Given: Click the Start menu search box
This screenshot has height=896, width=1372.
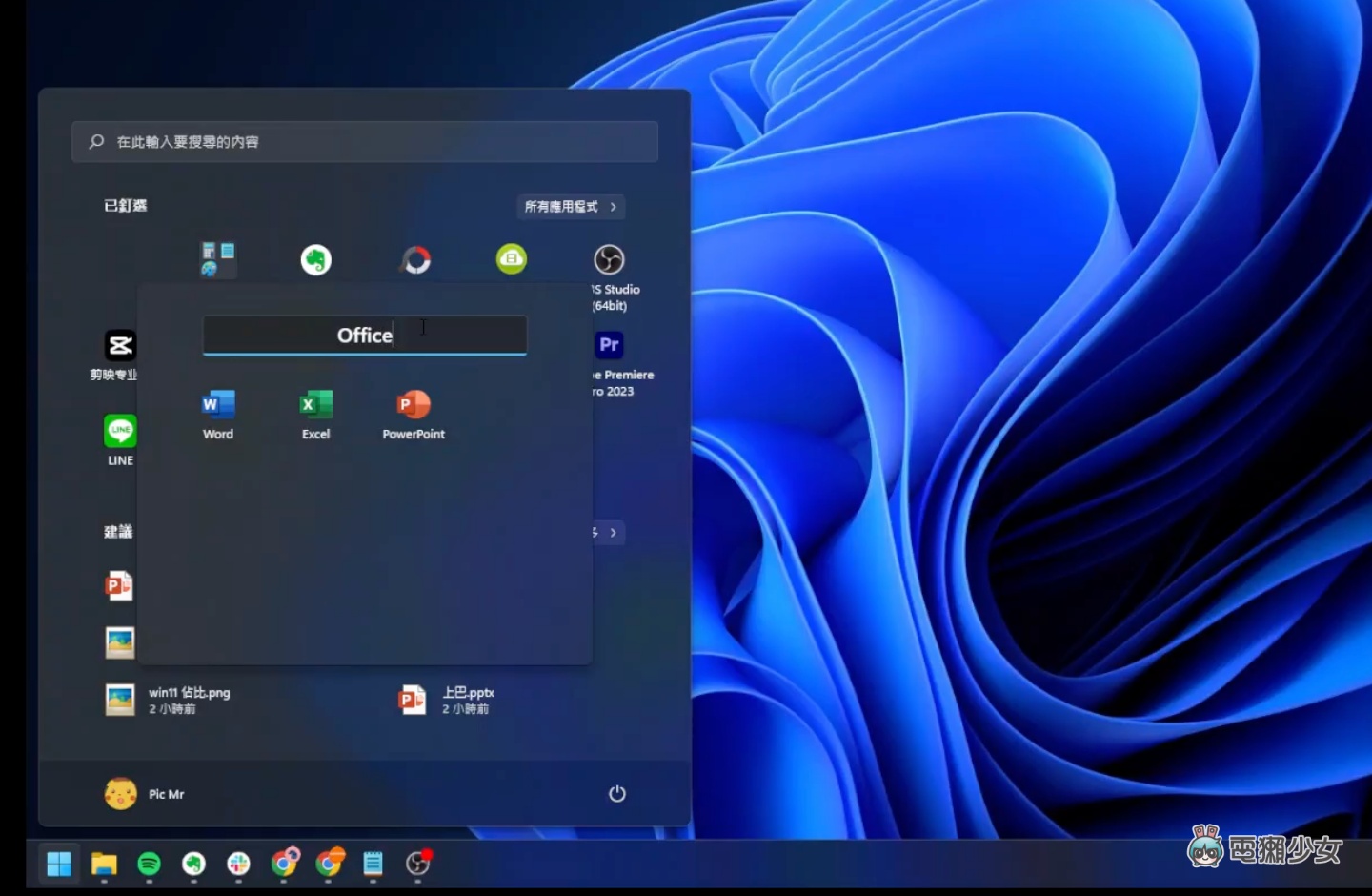Looking at the screenshot, I should (365, 142).
